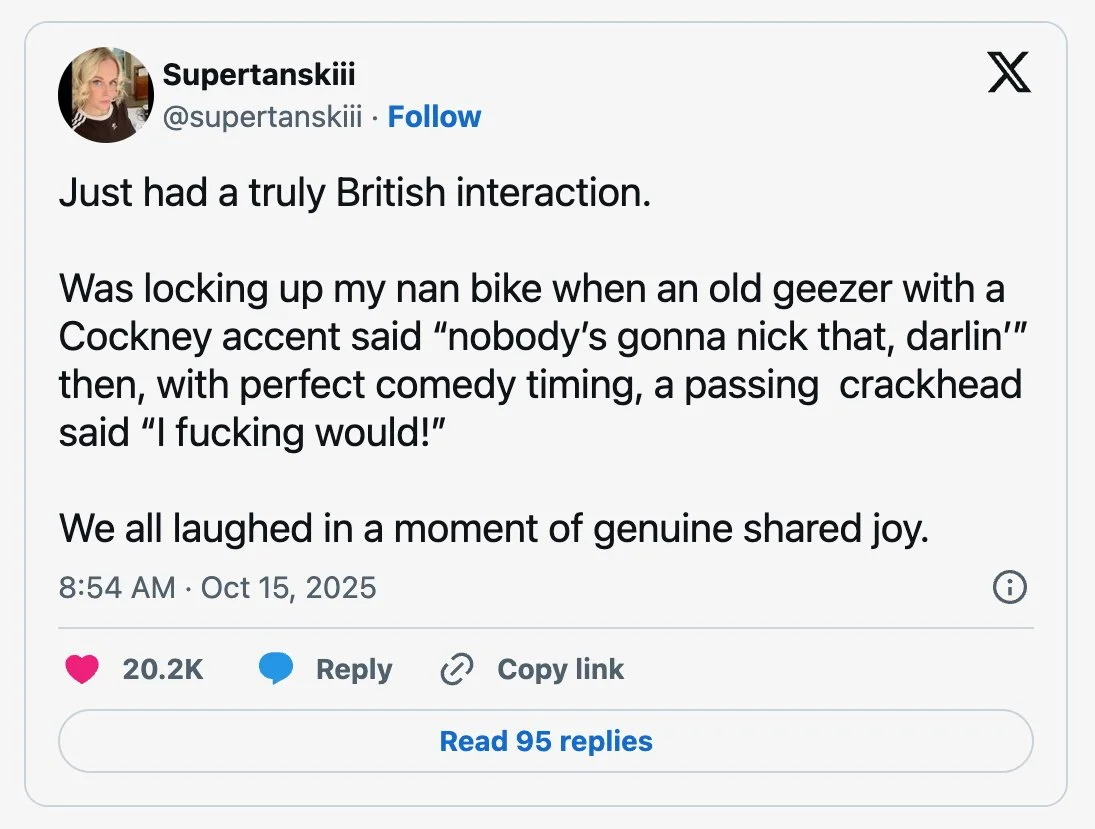
Task: Click the chain link icon
Action: pyautogui.click(x=456, y=669)
